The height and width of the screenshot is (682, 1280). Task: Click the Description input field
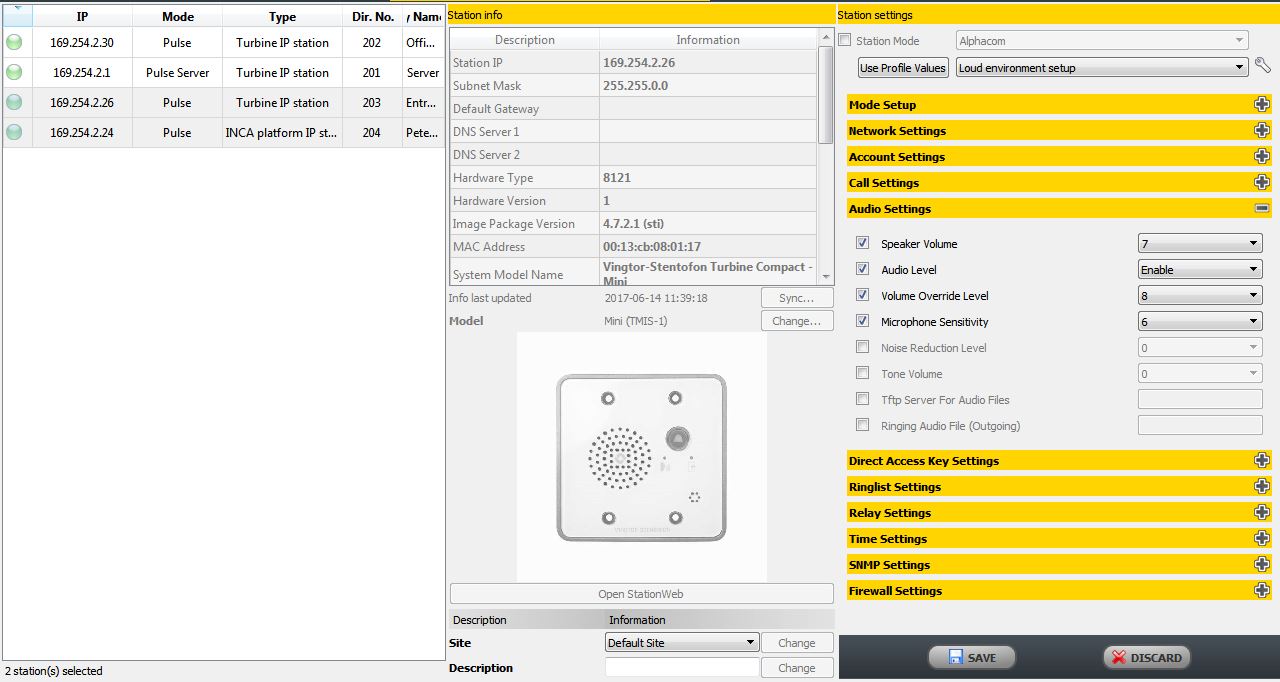(x=682, y=668)
